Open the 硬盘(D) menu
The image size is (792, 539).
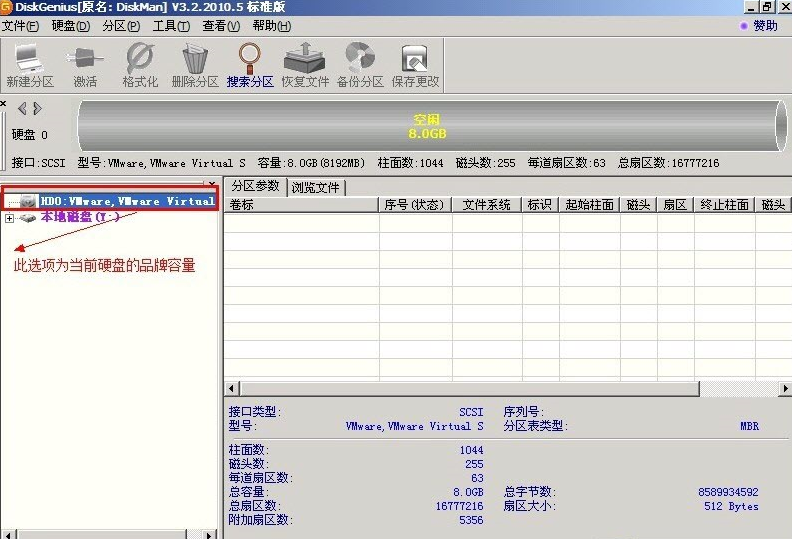(x=70, y=26)
